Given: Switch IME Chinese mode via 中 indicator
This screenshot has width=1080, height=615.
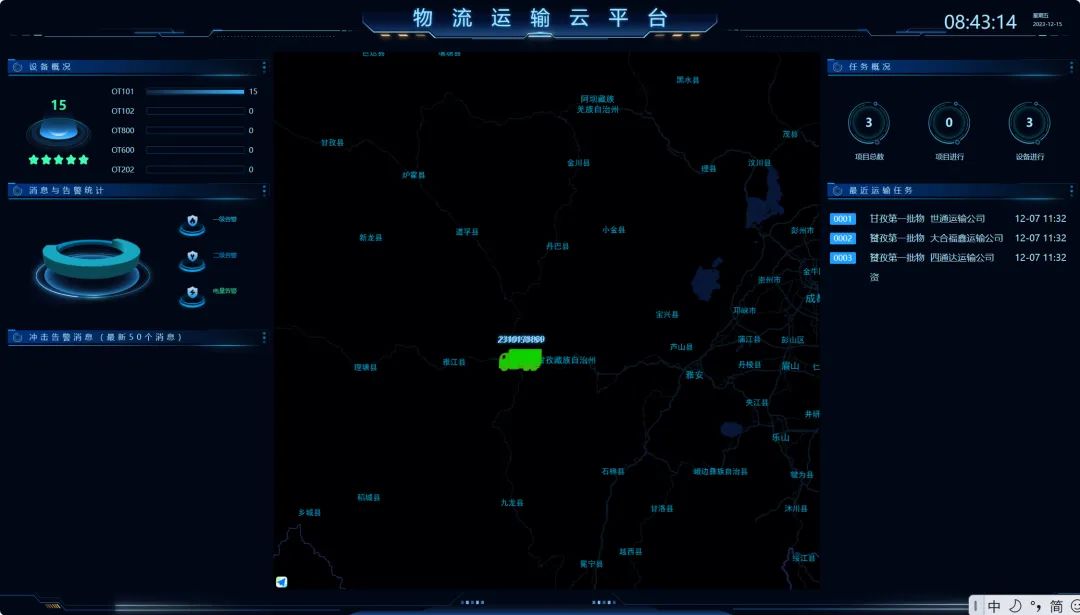Looking at the screenshot, I should (x=994, y=606).
